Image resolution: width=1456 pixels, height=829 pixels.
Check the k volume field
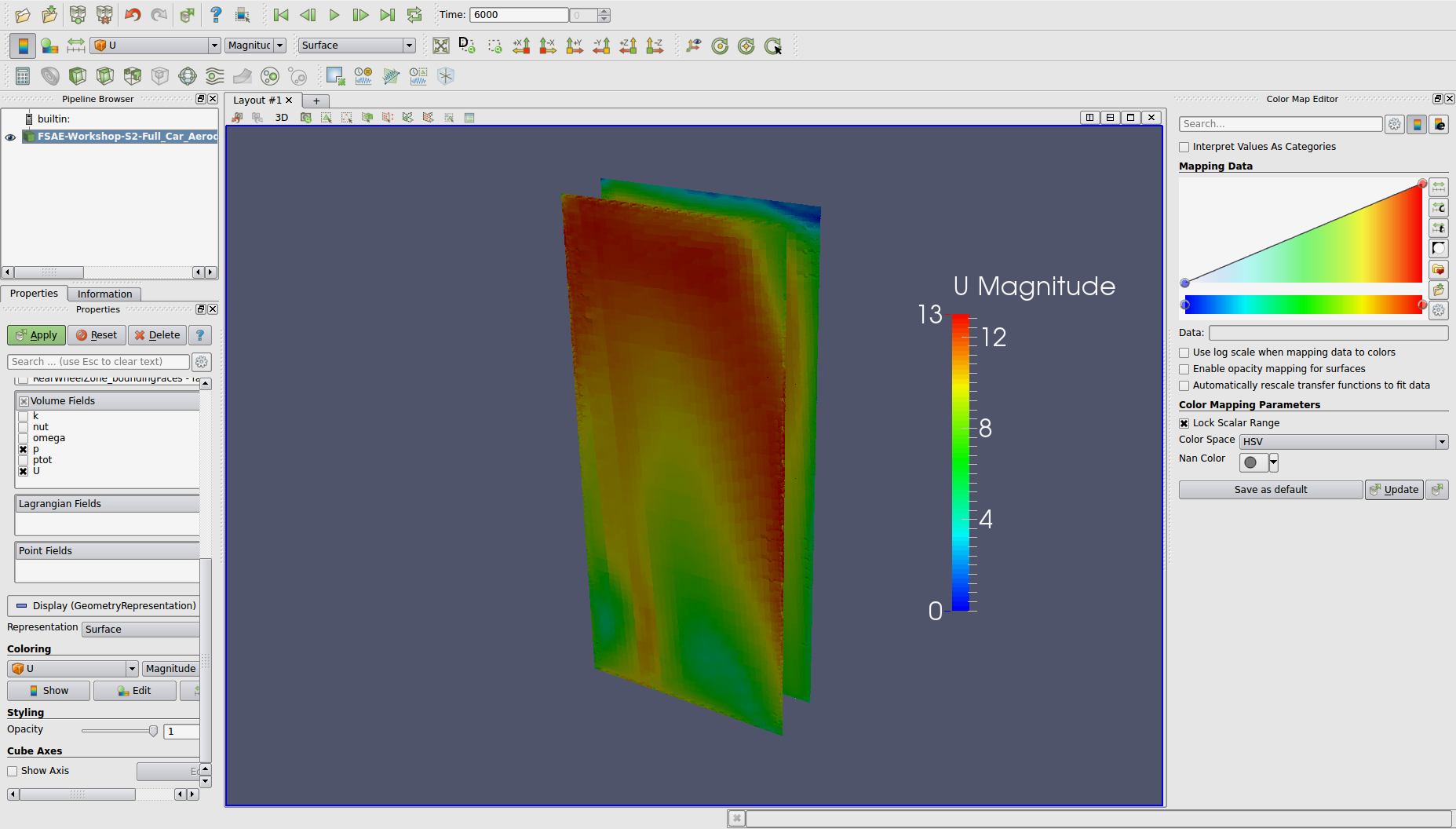tap(24, 416)
